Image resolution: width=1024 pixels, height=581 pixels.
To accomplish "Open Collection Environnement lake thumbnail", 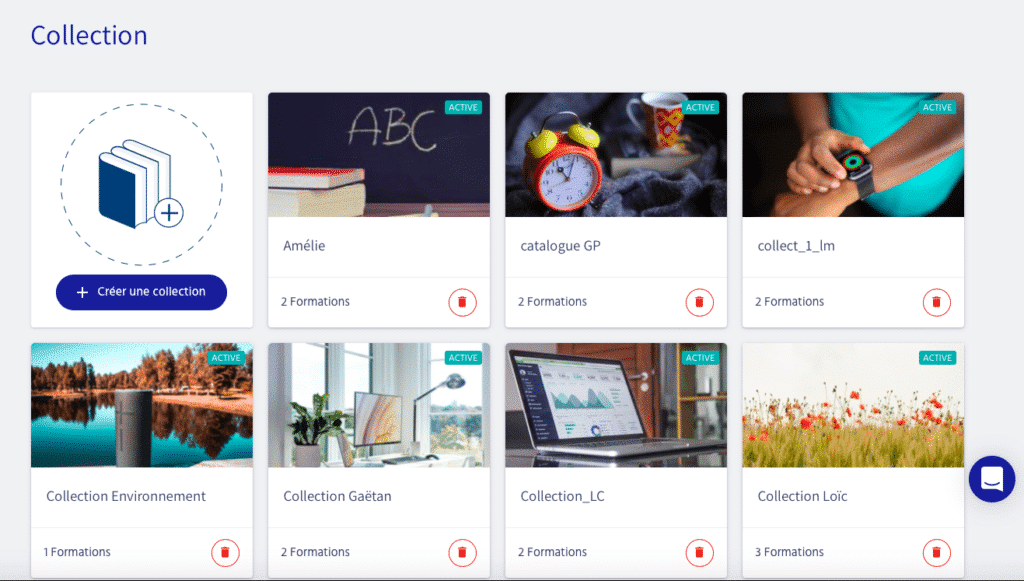I will pyautogui.click(x=142, y=405).
